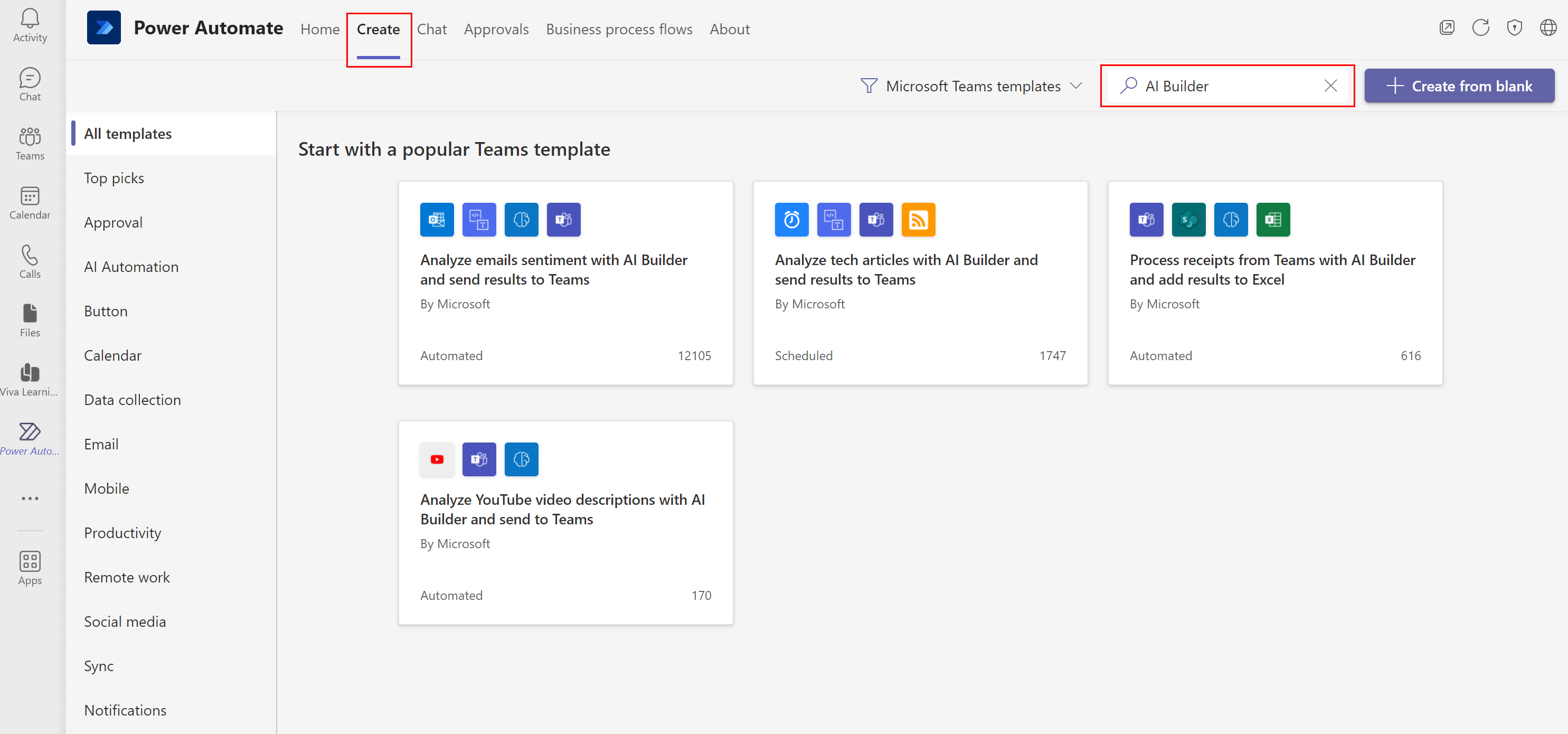Select the Home menu tab

319,29
